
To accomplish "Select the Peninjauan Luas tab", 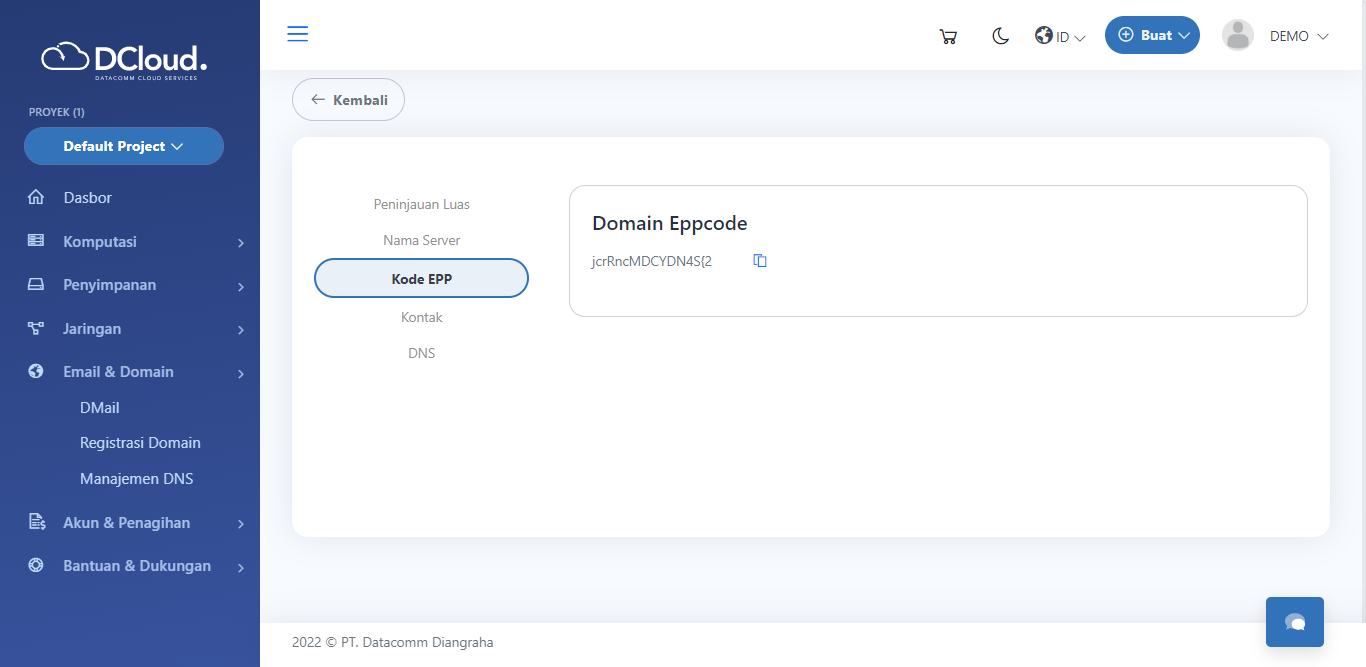I will point(421,204).
